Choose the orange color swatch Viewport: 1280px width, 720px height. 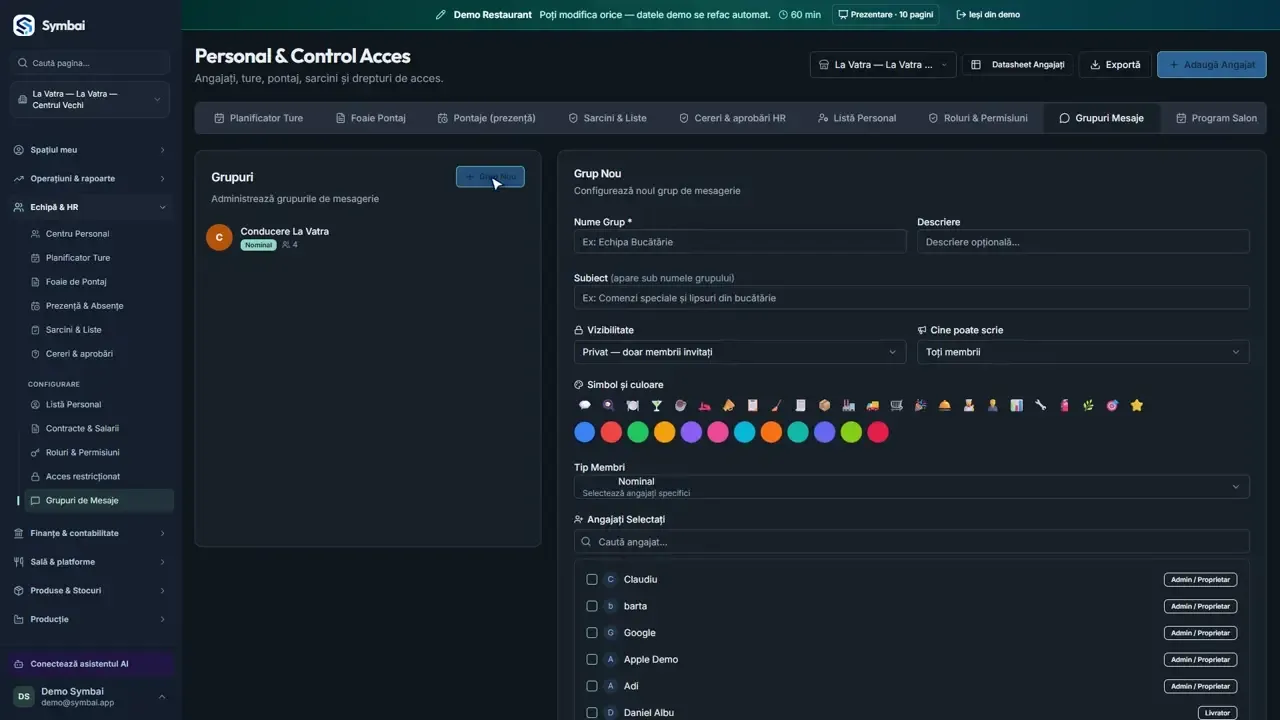click(771, 432)
